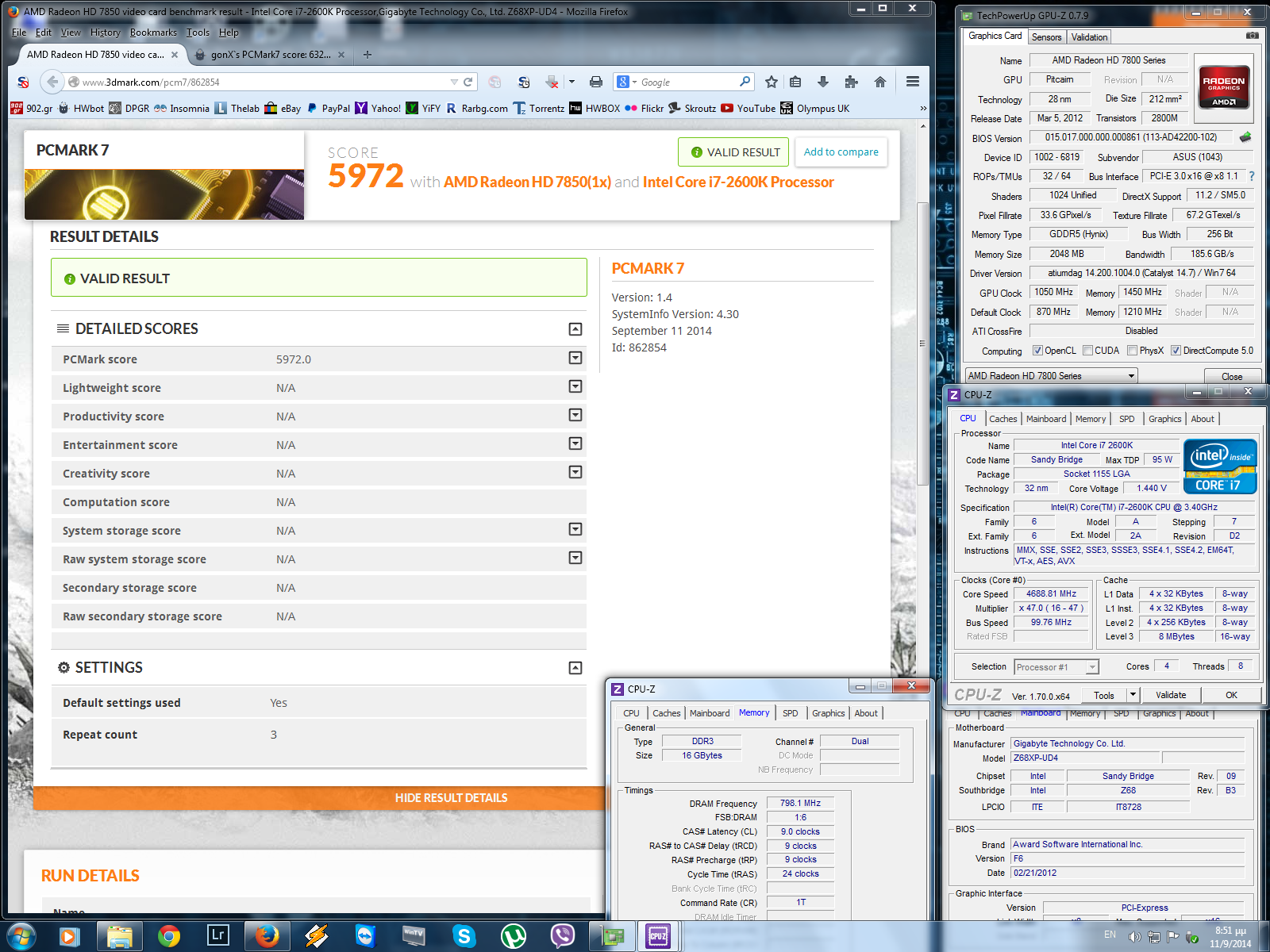
Task: Click the Validate button in CPU-Z
Action: [1171, 695]
